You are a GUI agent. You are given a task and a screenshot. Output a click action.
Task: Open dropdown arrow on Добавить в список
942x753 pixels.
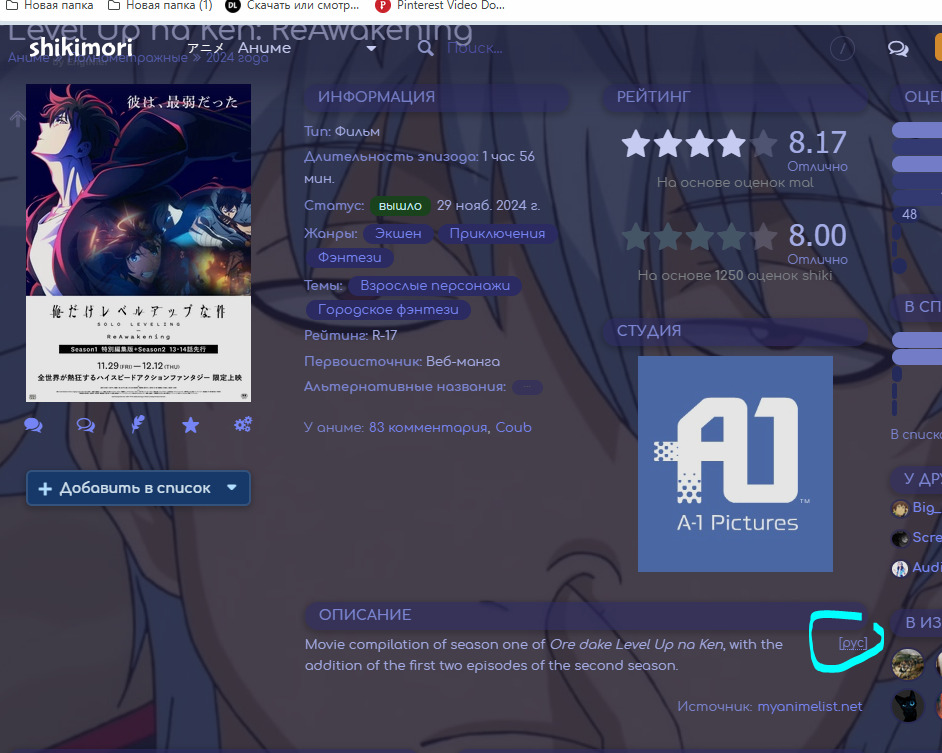pos(232,488)
